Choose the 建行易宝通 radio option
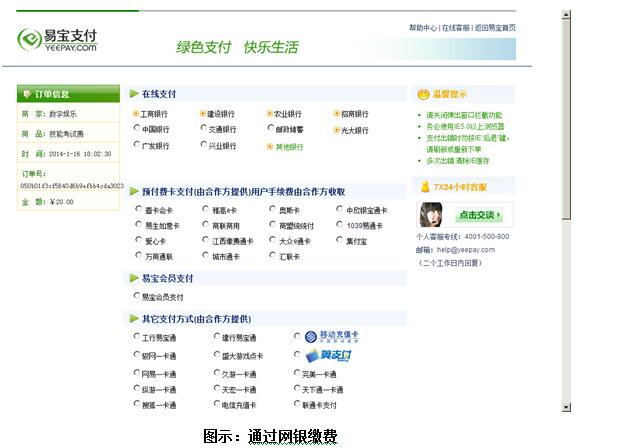The height and width of the screenshot is (448, 620). (217, 336)
